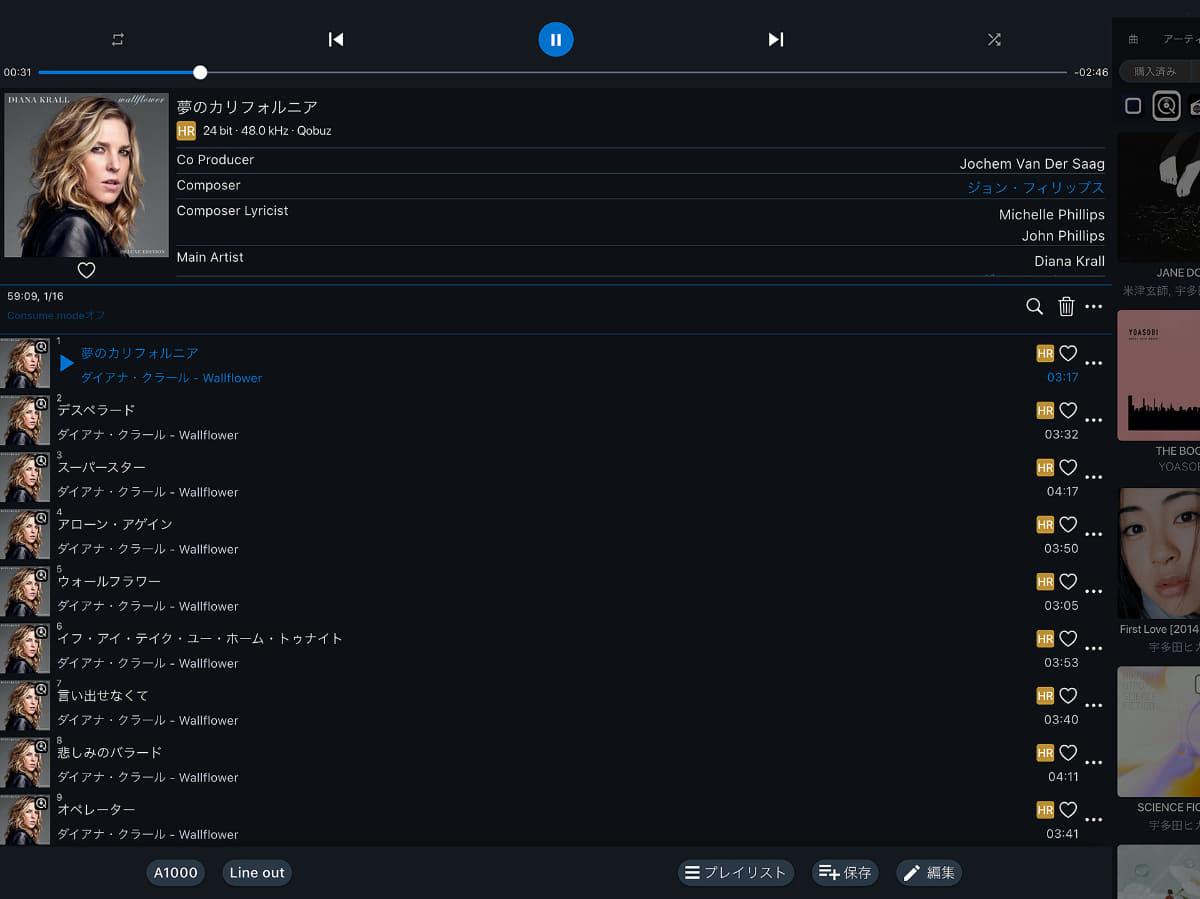1200x899 pixels.
Task: Click the playback progress slider handle
Action: pyautogui.click(x=200, y=72)
